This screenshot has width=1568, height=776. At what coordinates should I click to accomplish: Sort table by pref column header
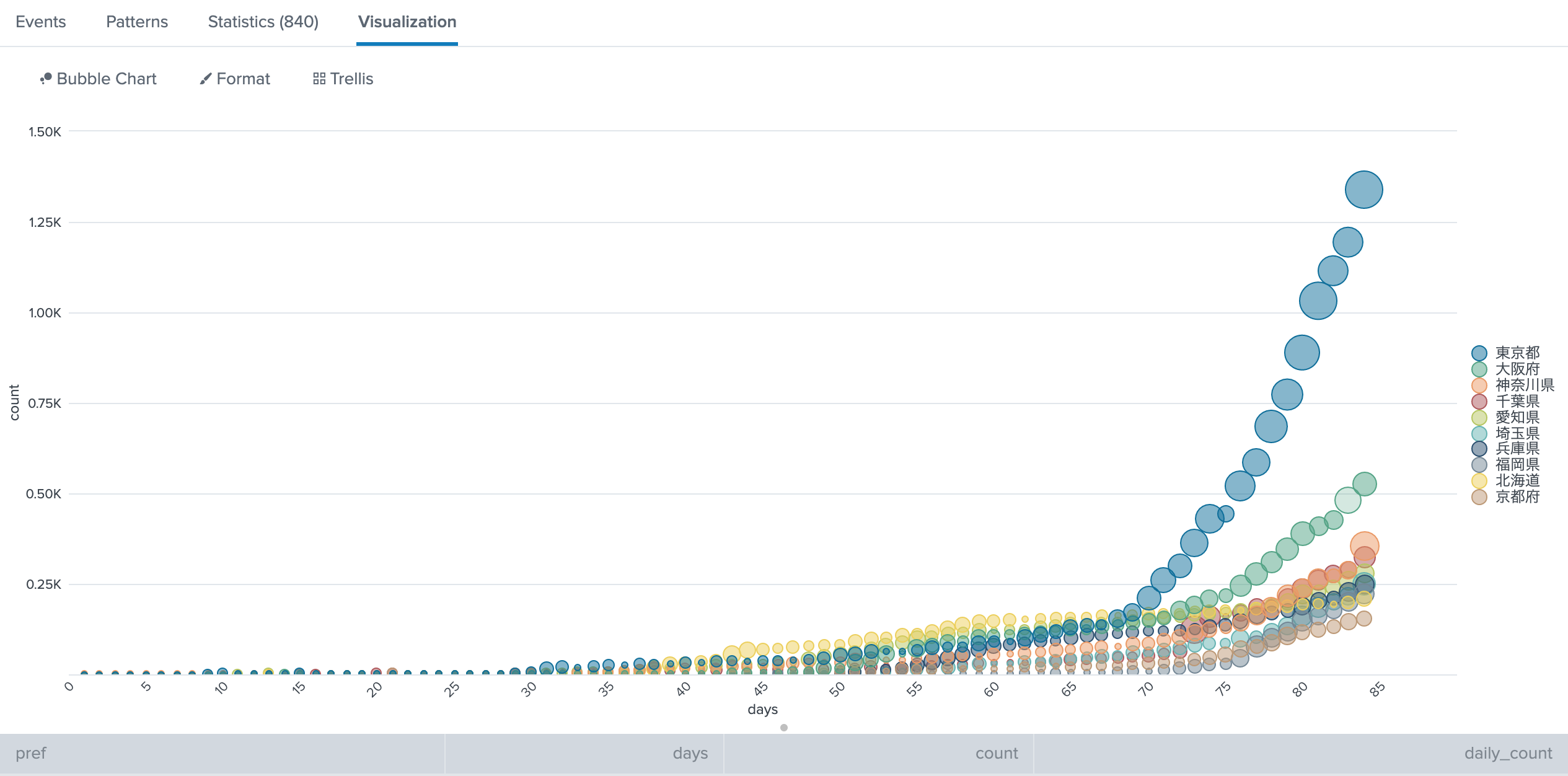[x=31, y=753]
